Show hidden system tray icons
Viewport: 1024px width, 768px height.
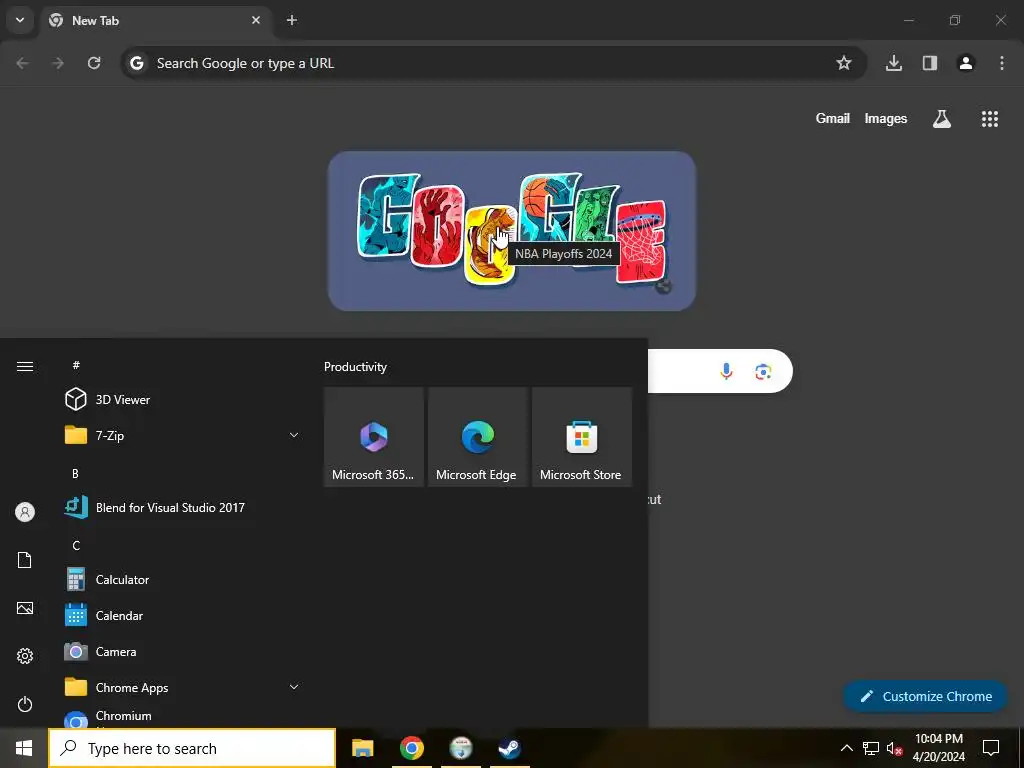pyautogui.click(x=846, y=748)
